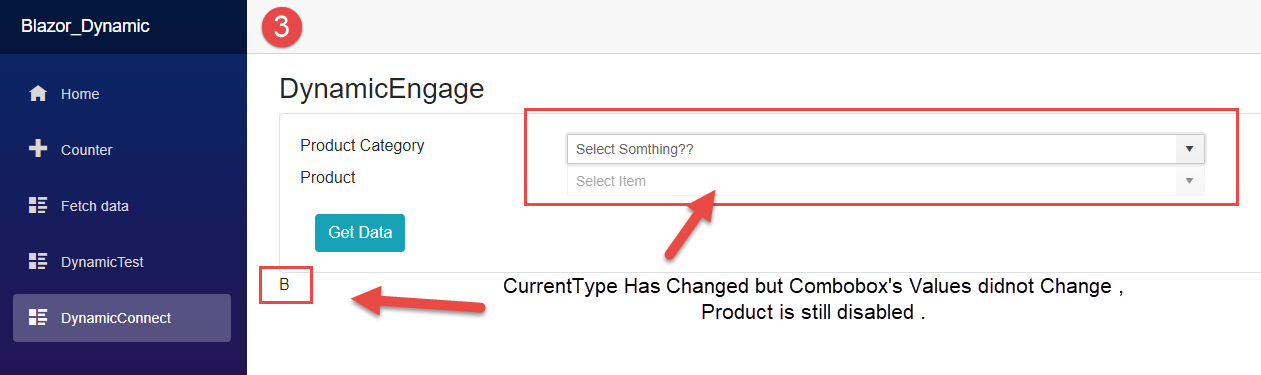This screenshot has height=375, width=1261.
Task: Open the Home navigation item
Action: (122, 94)
